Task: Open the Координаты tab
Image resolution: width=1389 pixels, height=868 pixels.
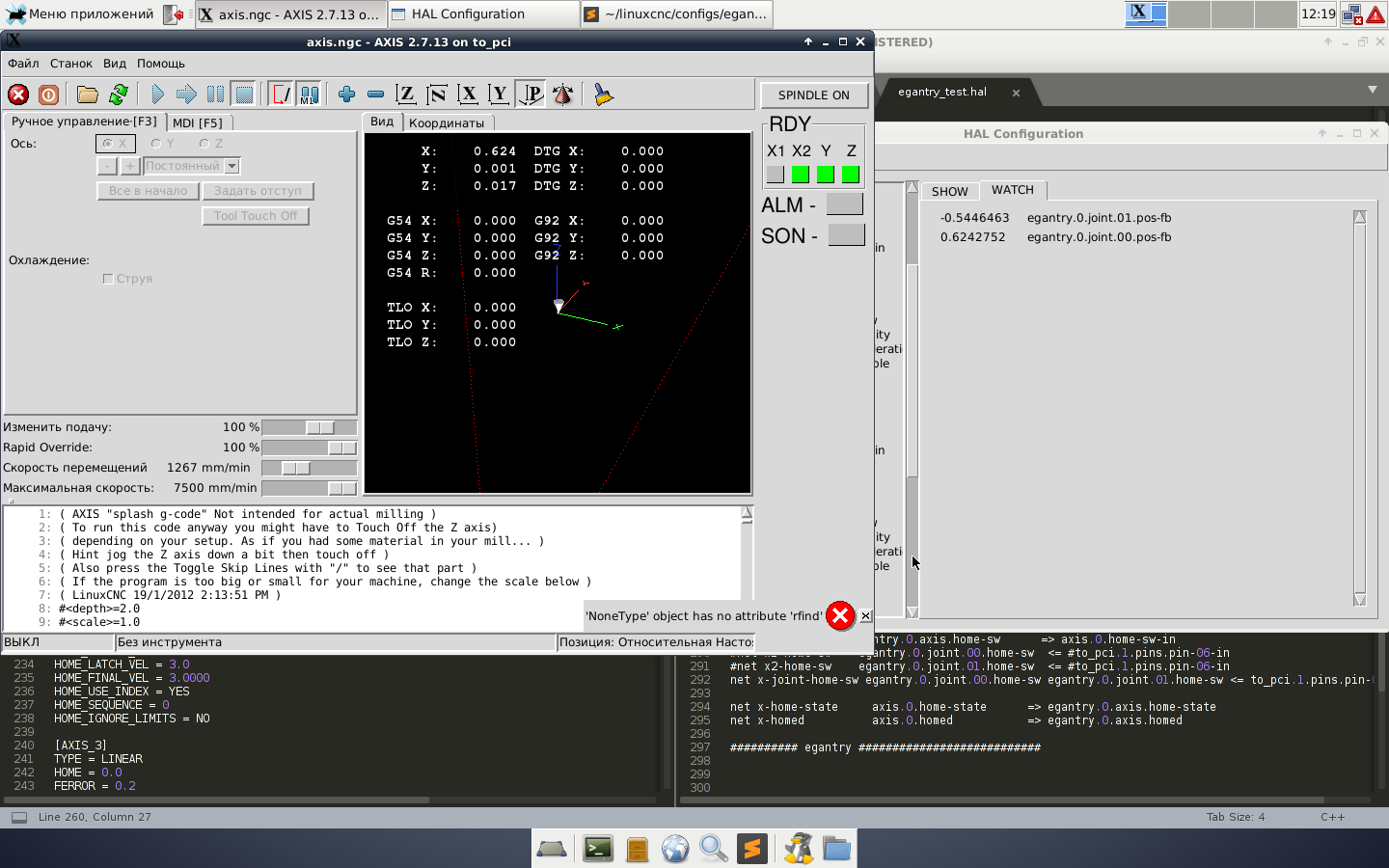Action: click(x=446, y=123)
